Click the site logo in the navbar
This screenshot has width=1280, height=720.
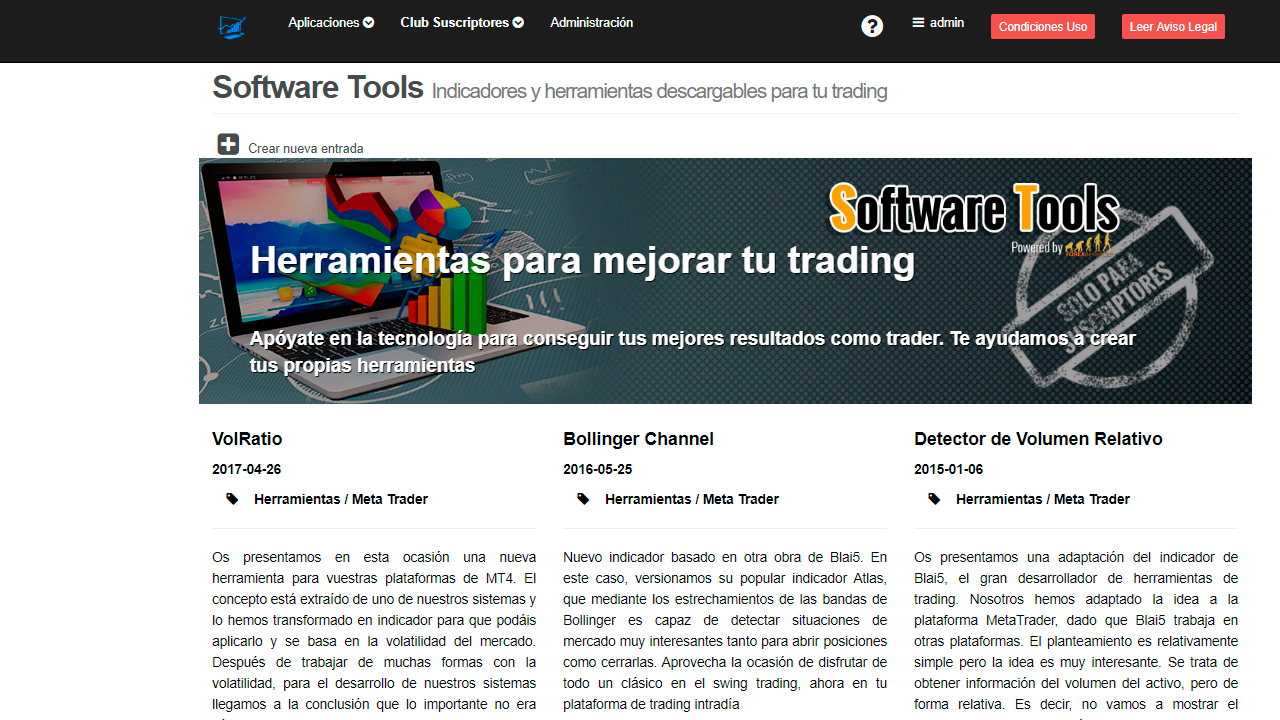[232, 27]
